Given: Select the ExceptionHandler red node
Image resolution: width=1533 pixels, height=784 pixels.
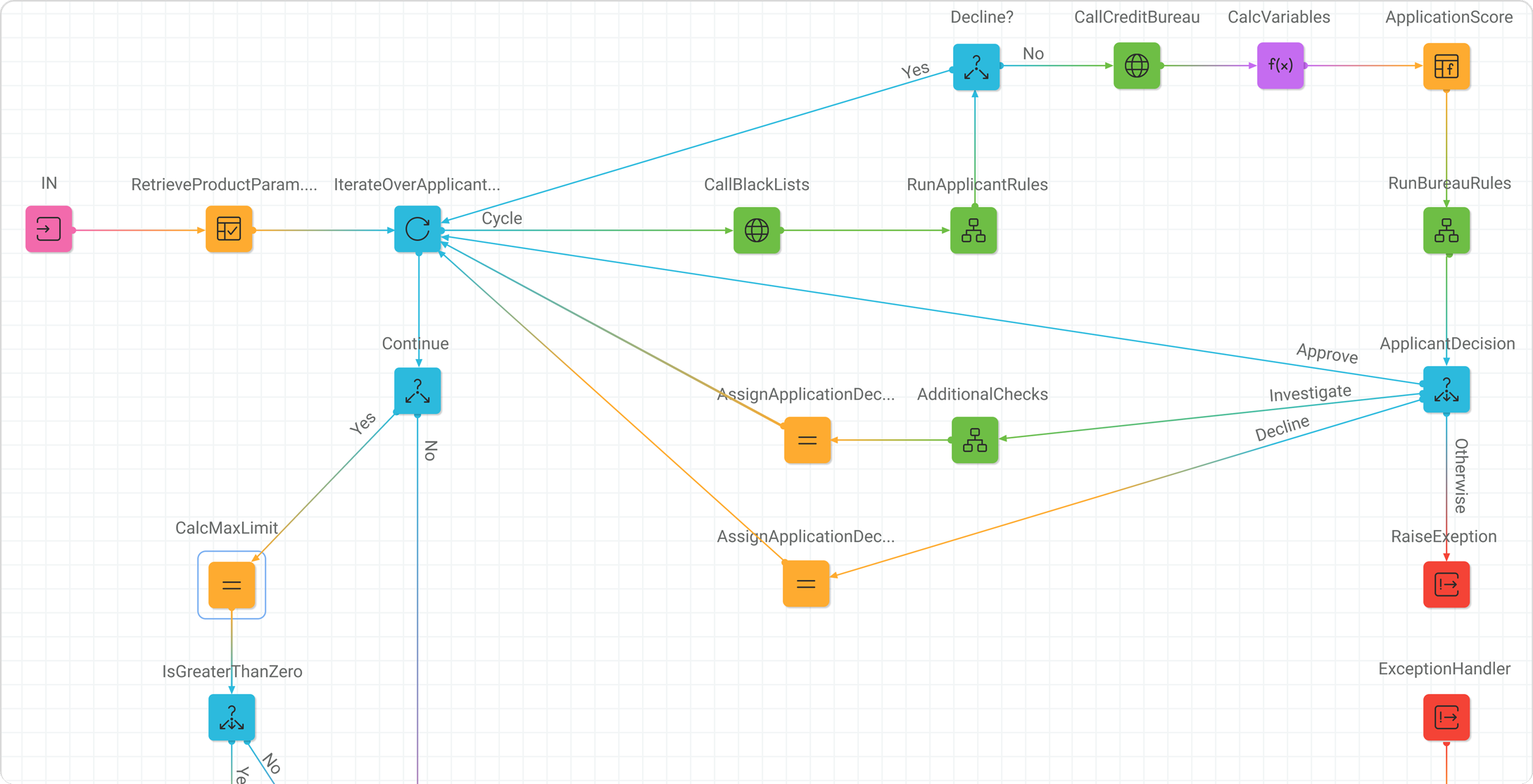Looking at the screenshot, I should point(1446,717).
